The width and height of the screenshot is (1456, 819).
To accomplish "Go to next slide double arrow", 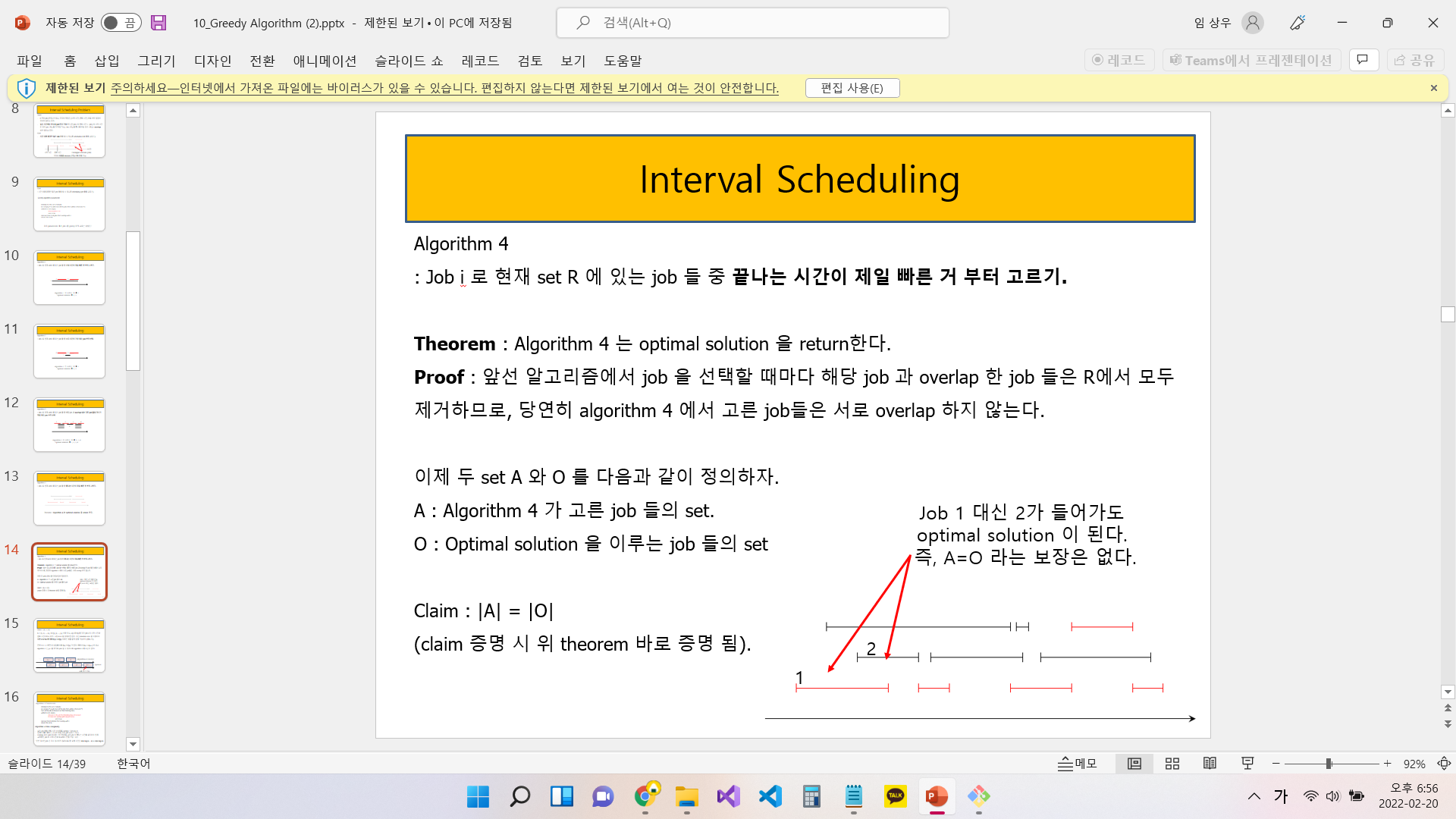I will [1448, 724].
